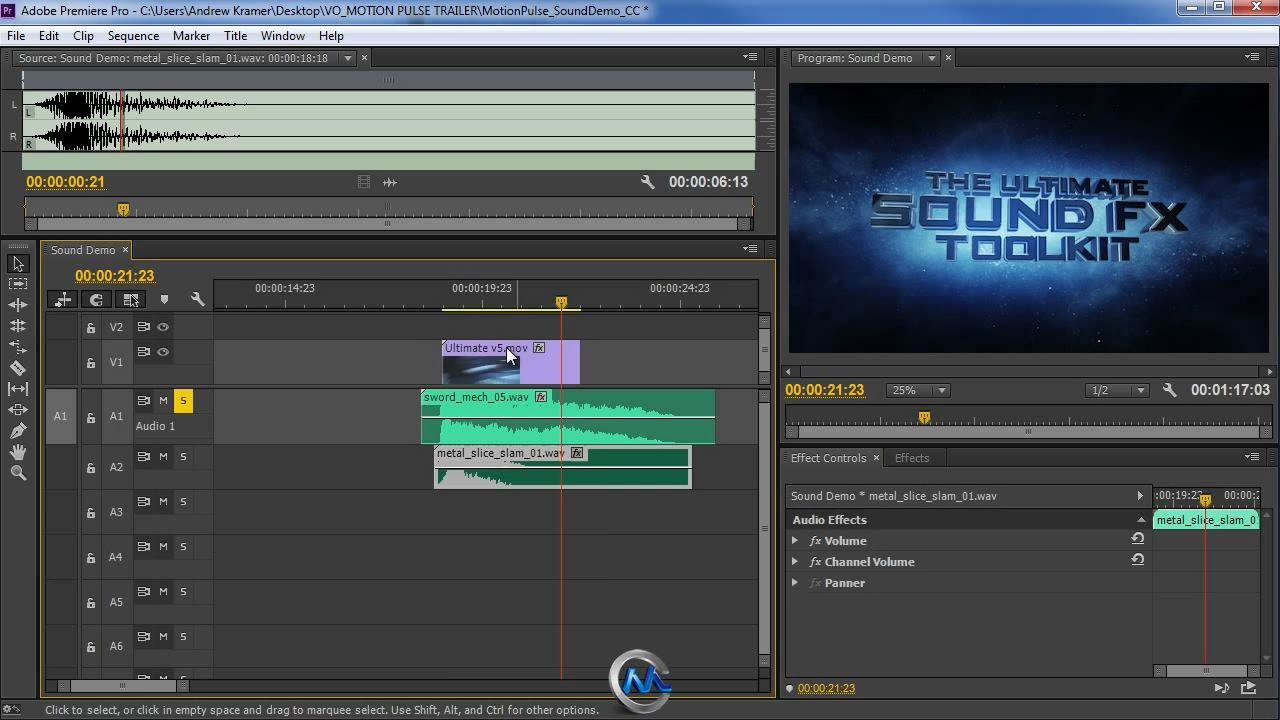Select the Ripple Edit tool
The height and width of the screenshot is (720, 1280).
[x=18, y=305]
